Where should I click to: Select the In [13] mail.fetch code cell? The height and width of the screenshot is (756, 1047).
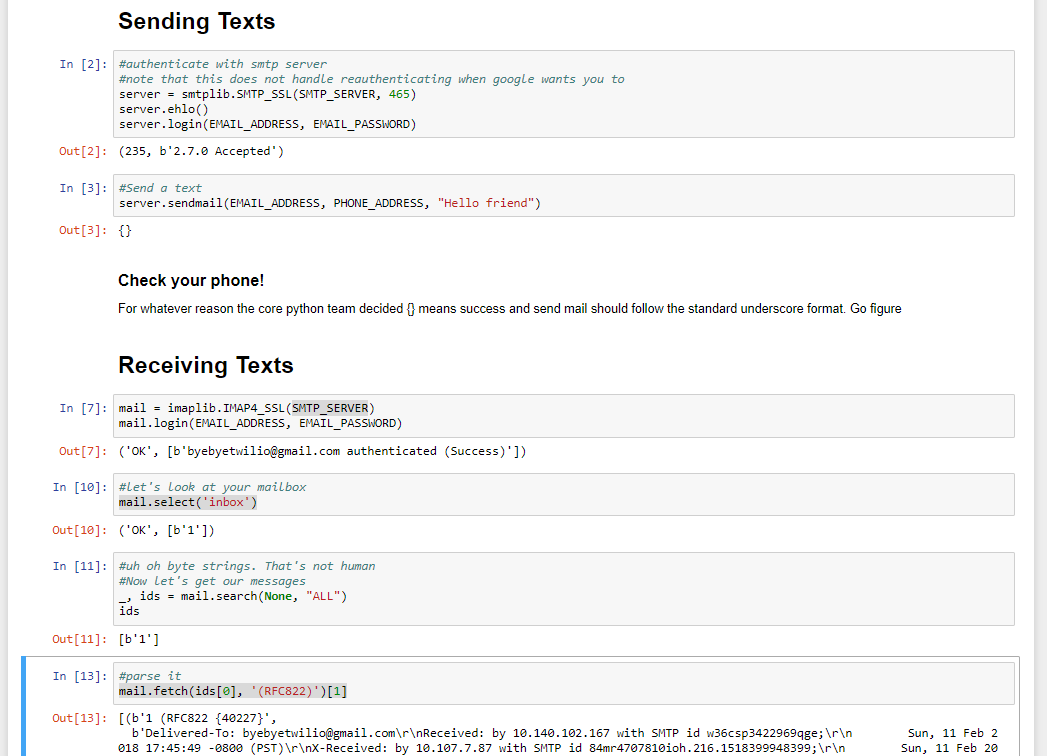(x=564, y=684)
